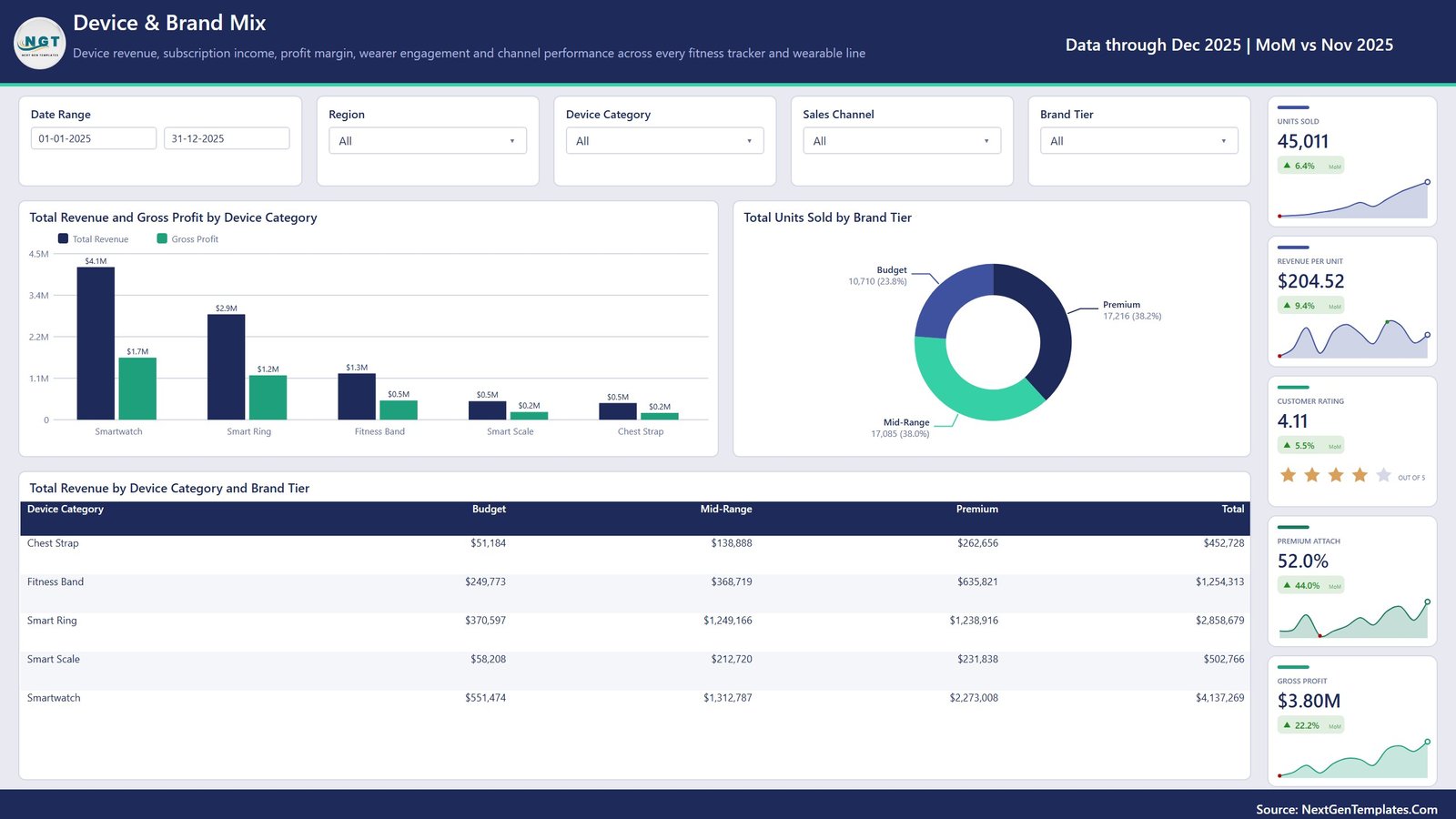Select the Total Revenue legend swatch
The height and width of the screenshot is (819, 1456).
coord(63,238)
